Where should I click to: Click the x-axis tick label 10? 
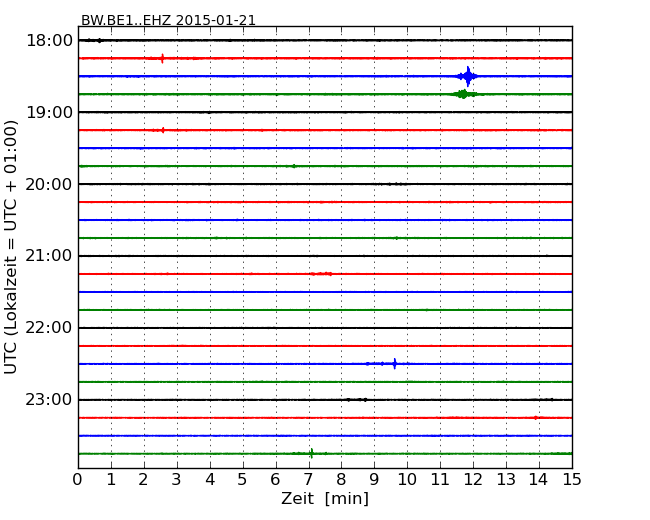[x=407, y=480]
